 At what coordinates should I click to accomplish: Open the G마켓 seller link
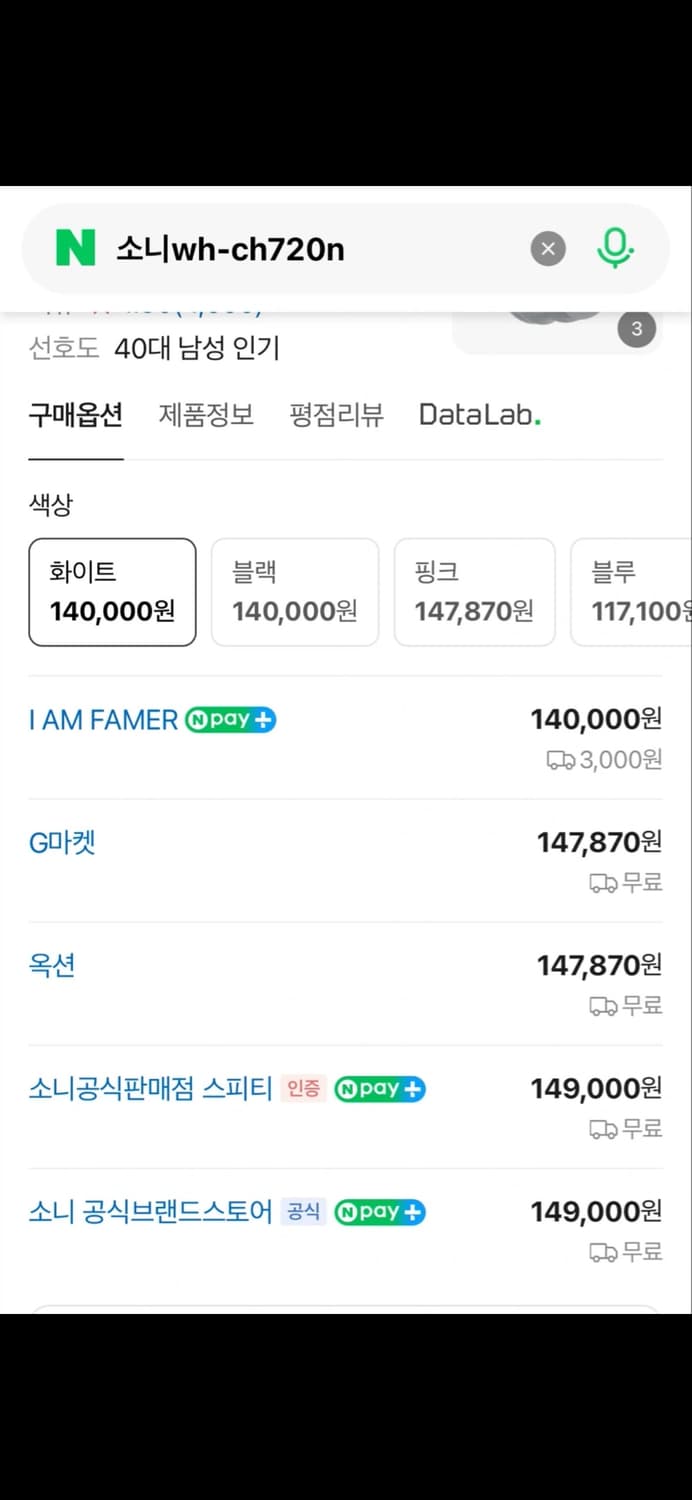point(61,842)
